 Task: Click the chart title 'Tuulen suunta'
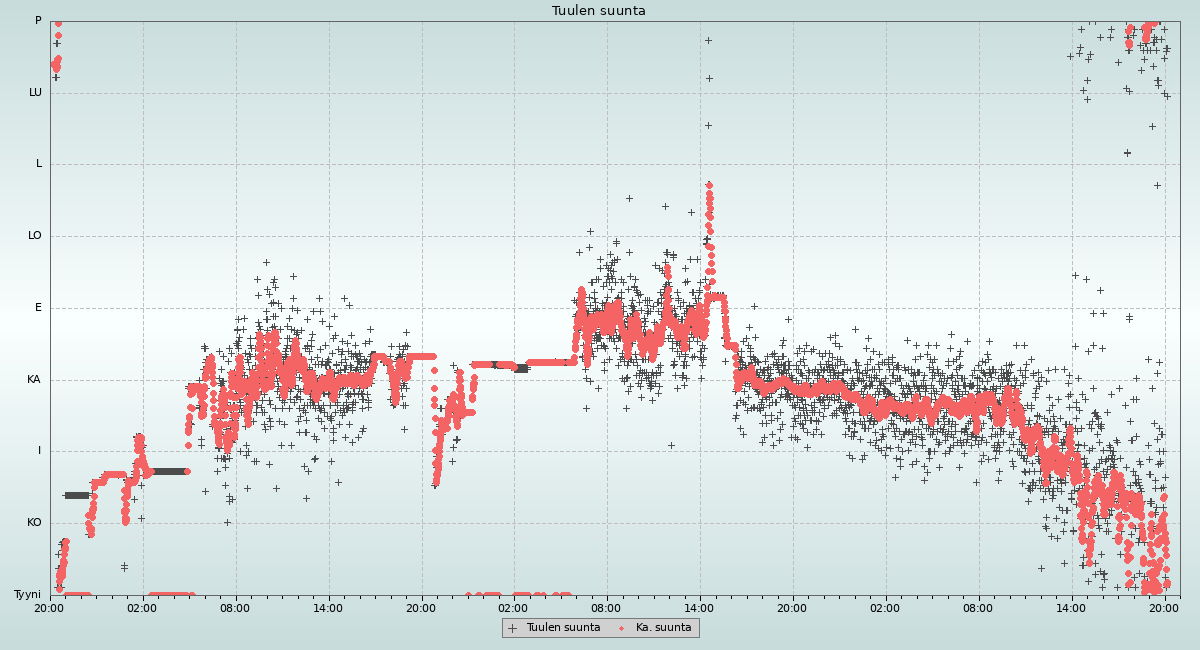pyautogui.click(x=599, y=11)
